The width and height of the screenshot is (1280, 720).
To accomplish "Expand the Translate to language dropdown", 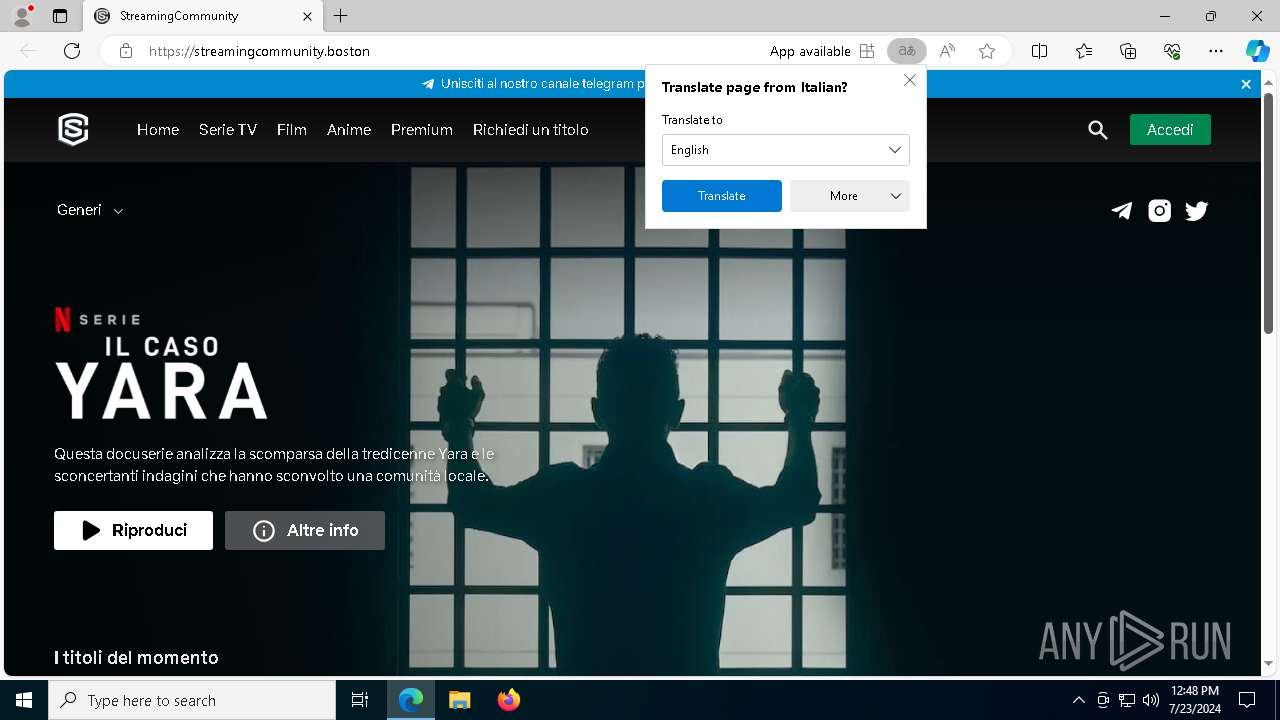I will pyautogui.click(x=785, y=150).
